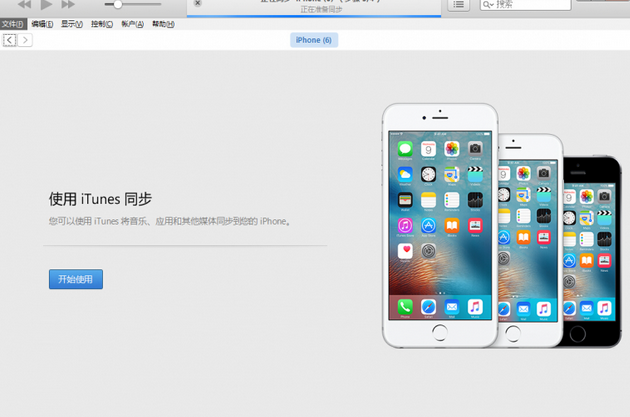Open the 帐户(A) menu
Viewport: 630px width, 417px height.
[133, 24]
